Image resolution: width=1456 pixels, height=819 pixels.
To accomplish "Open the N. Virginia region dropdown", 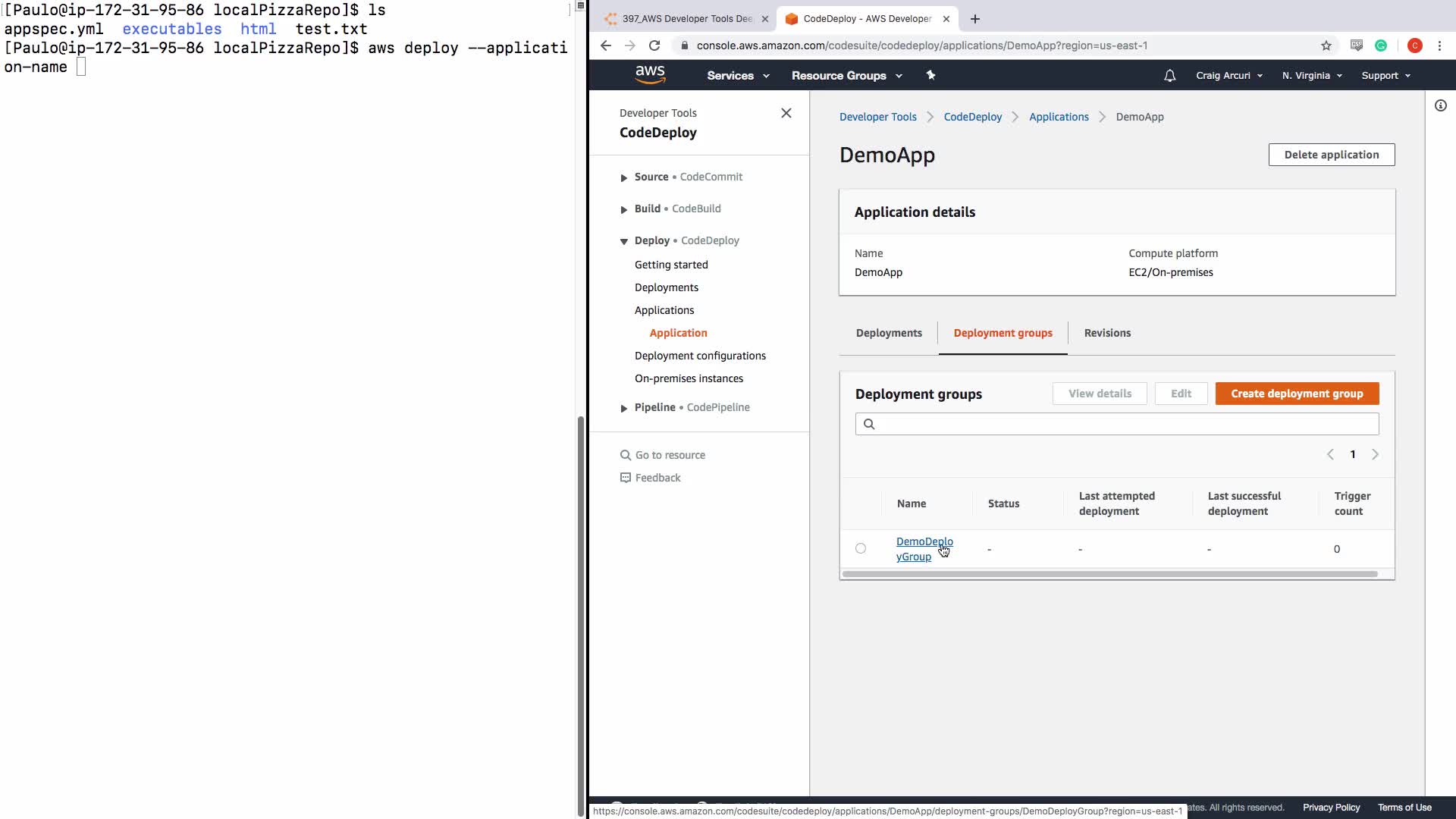I will pos(1312,76).
